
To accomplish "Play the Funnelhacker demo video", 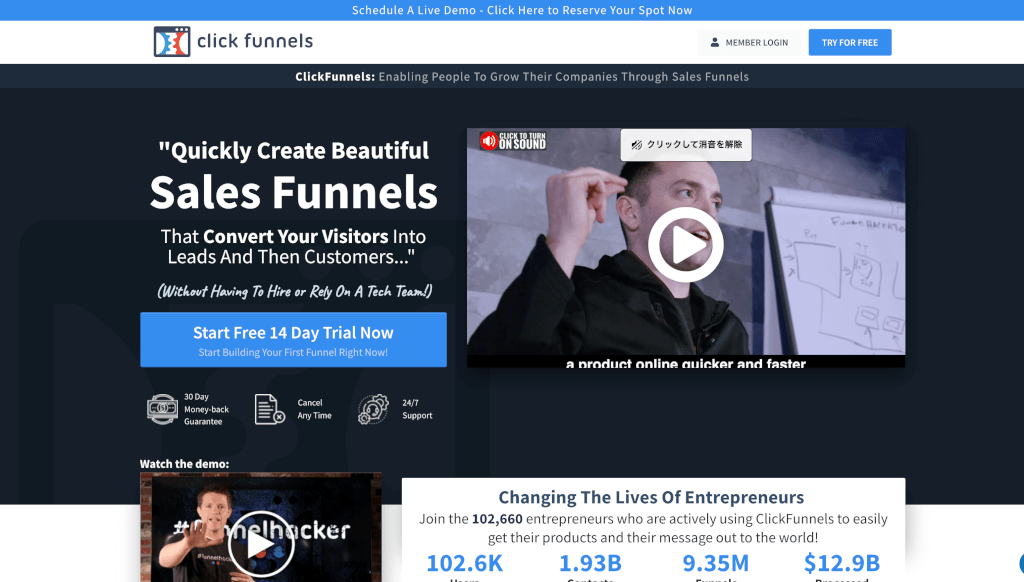I will tap(261, 544).
